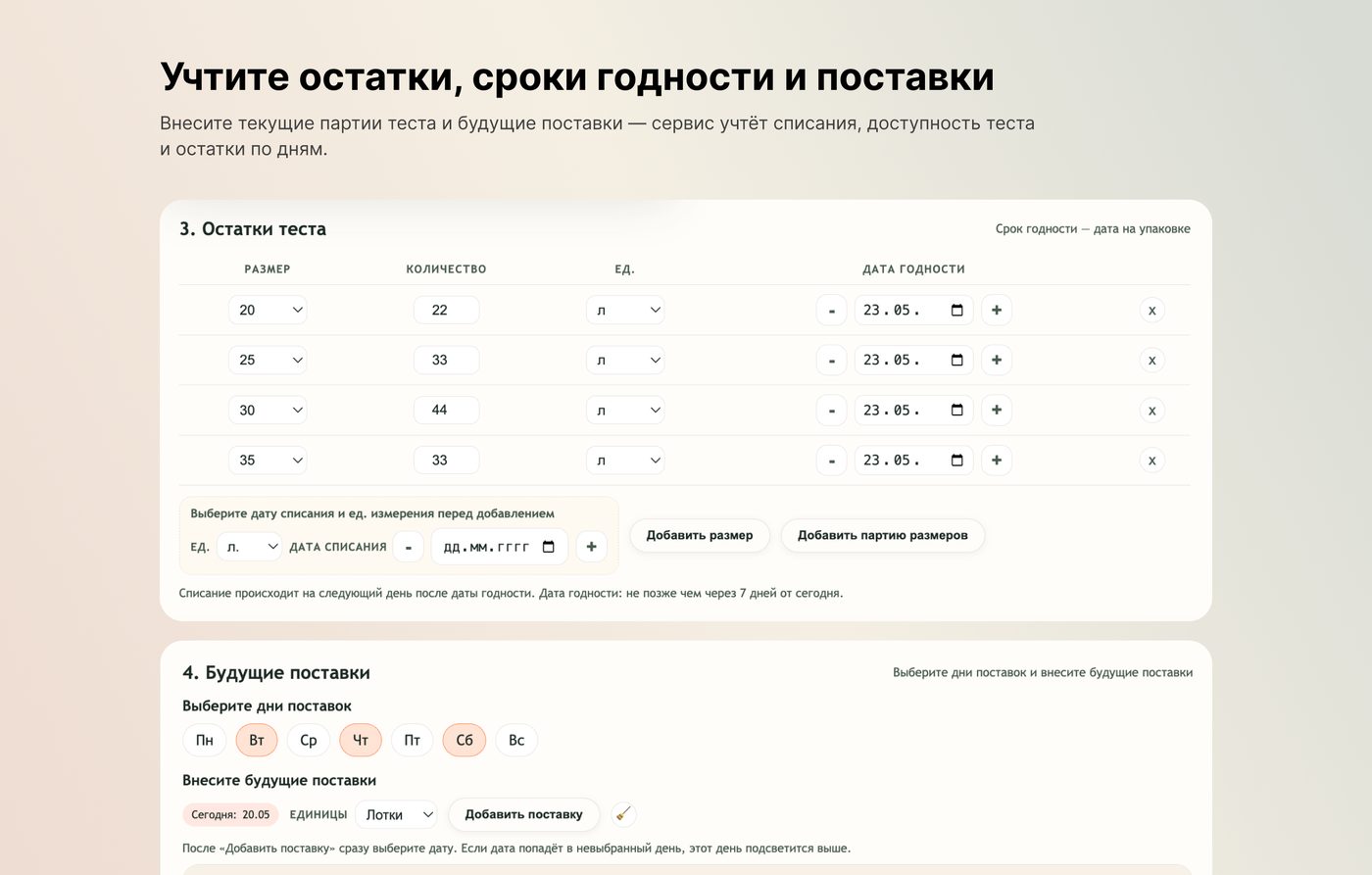Click the '3. Остатки теста' heading
The width and height of the screenshot is (1372, 875).
(253, 229)
